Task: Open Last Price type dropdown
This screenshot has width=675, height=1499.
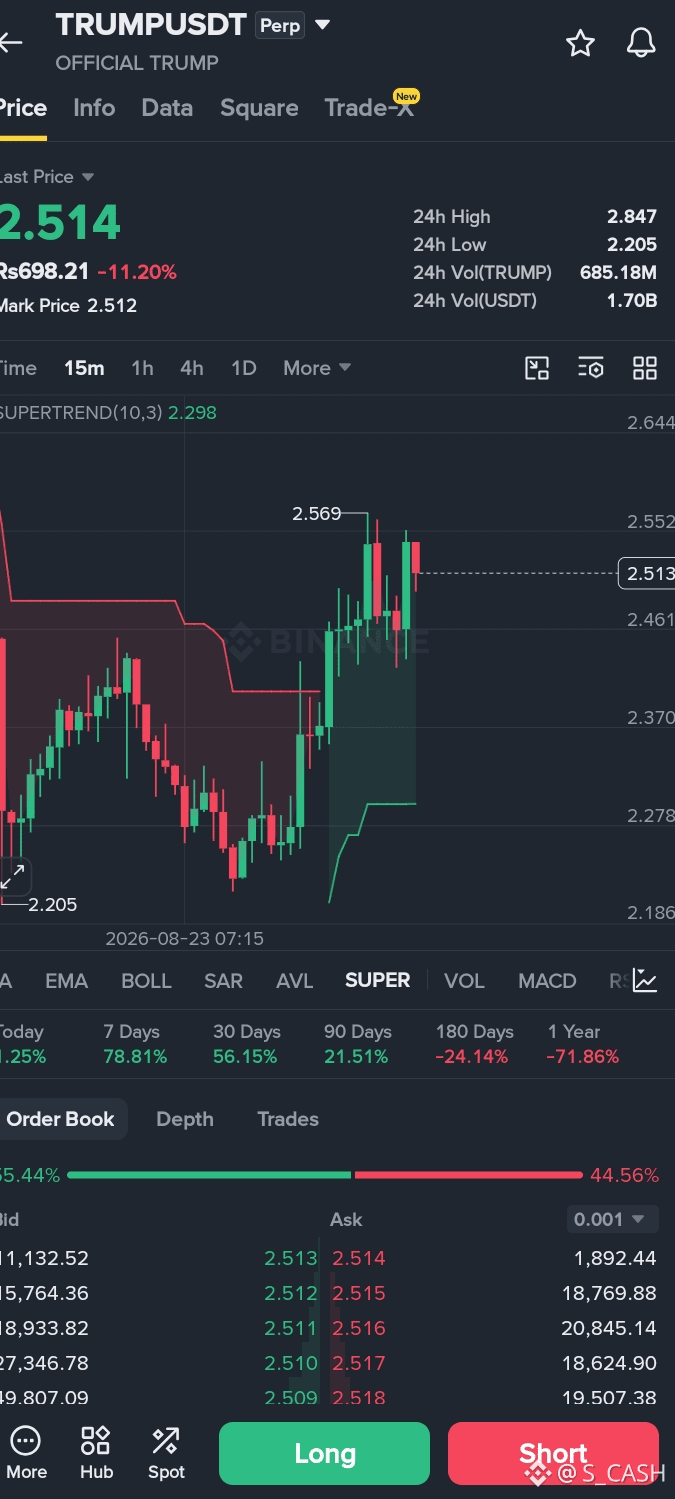Action: coord(47,177)
